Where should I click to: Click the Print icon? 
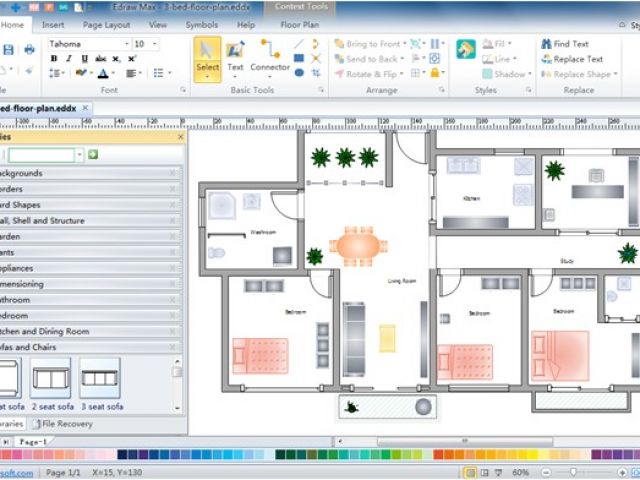click(29, 49)
